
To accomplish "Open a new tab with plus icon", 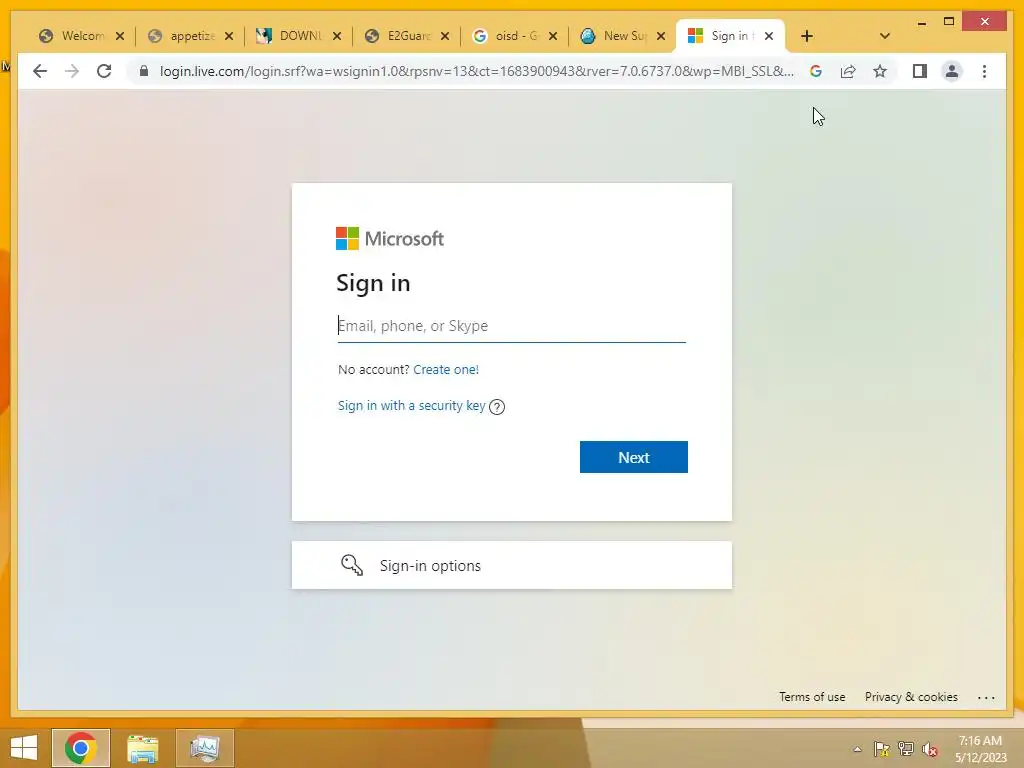I will [807, 36].
